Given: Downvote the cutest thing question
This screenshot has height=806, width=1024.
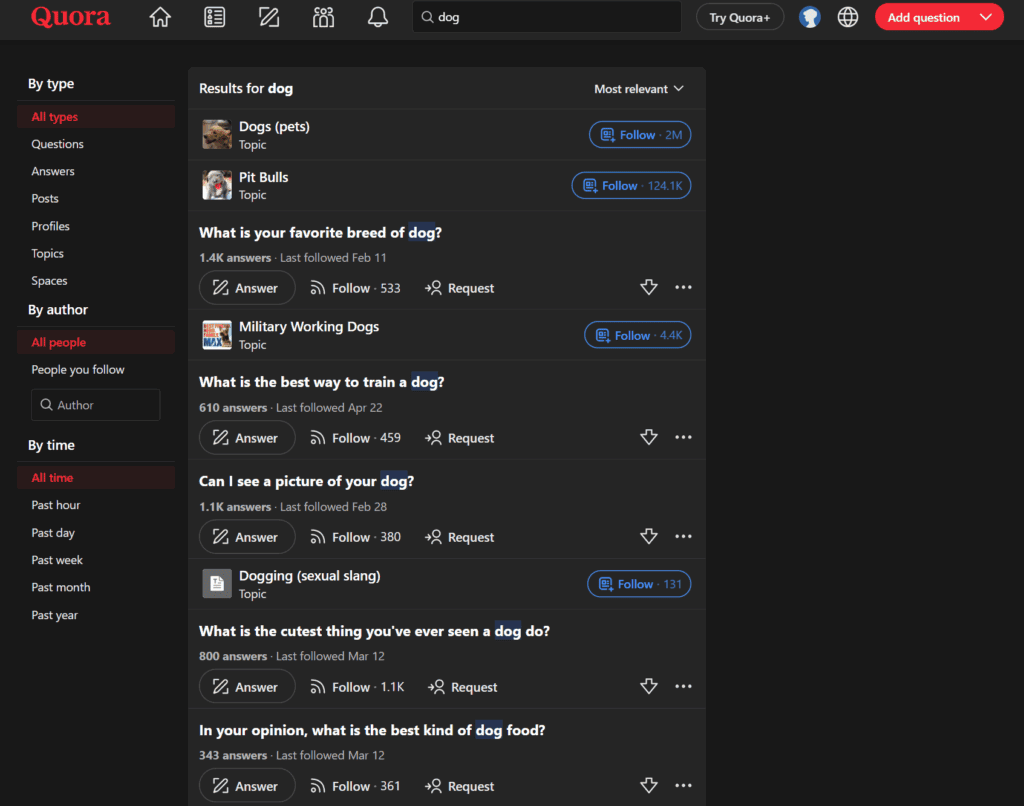Looking at the screenshot, I should coord(648,686).
